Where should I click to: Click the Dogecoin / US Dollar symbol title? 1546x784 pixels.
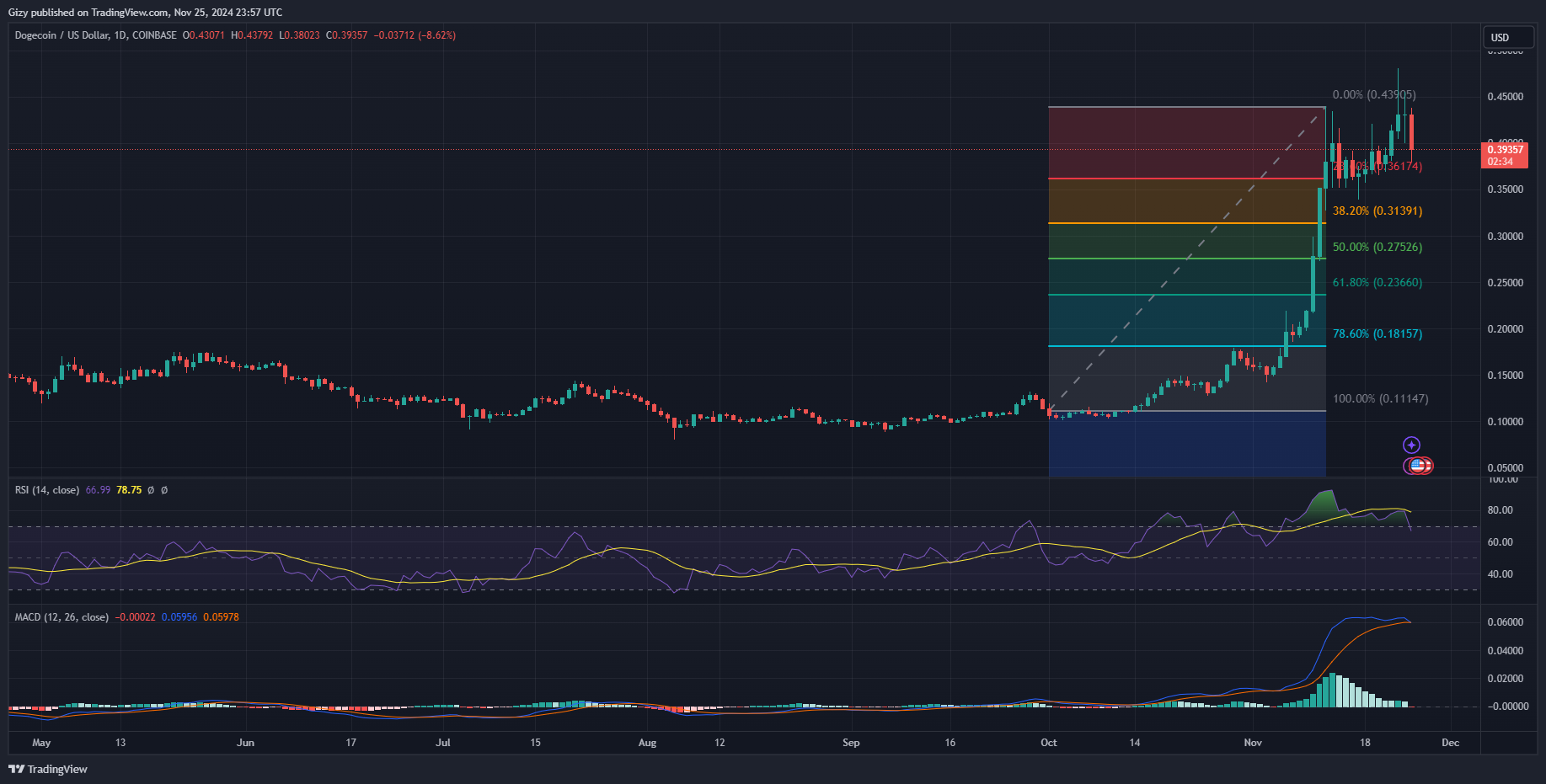pos(96,35)
